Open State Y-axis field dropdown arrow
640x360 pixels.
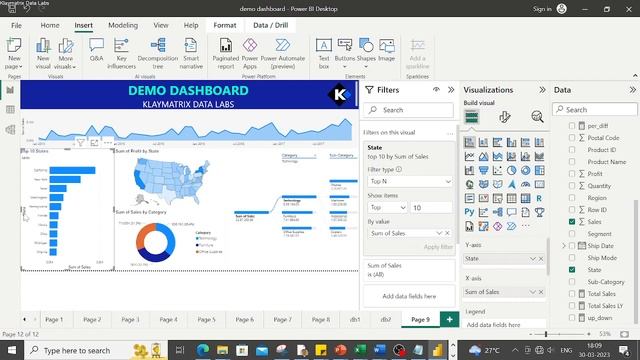pos(533,259)
